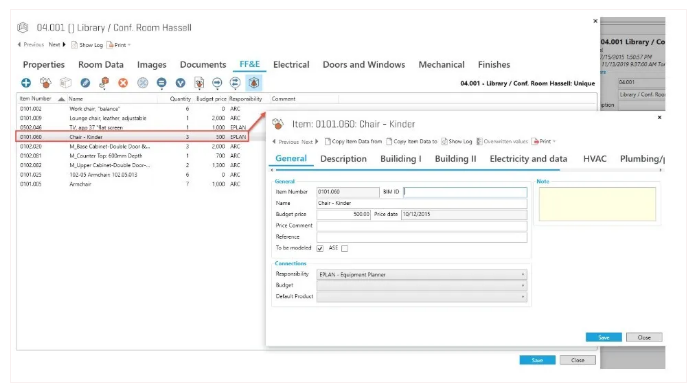
Task: Click Copy Item Data to
Action: pyautogui.click(x=412, y=141)
